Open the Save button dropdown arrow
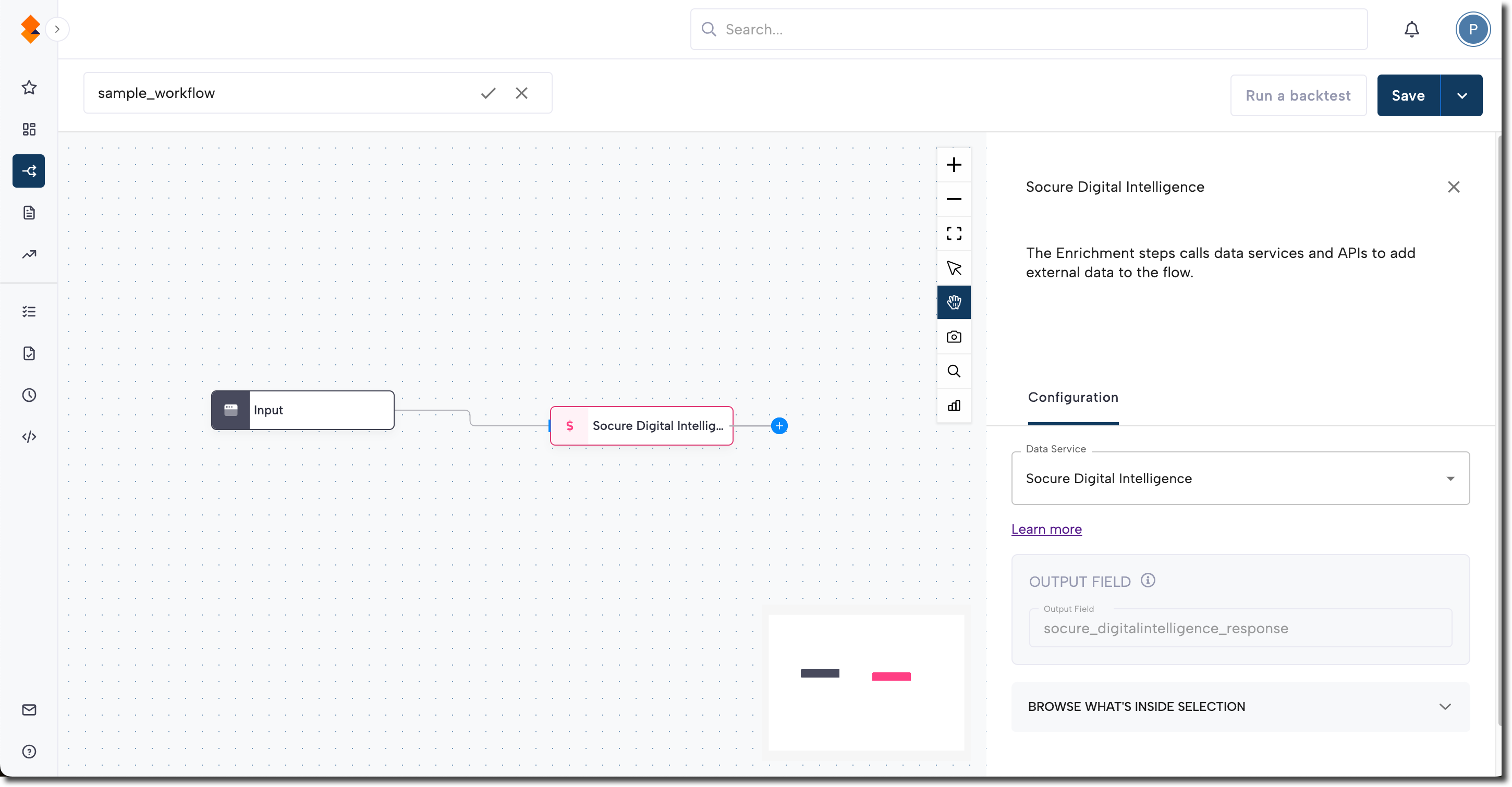Image resolution: width=1512 pixels, height=787 pixels. [1461, 96]
